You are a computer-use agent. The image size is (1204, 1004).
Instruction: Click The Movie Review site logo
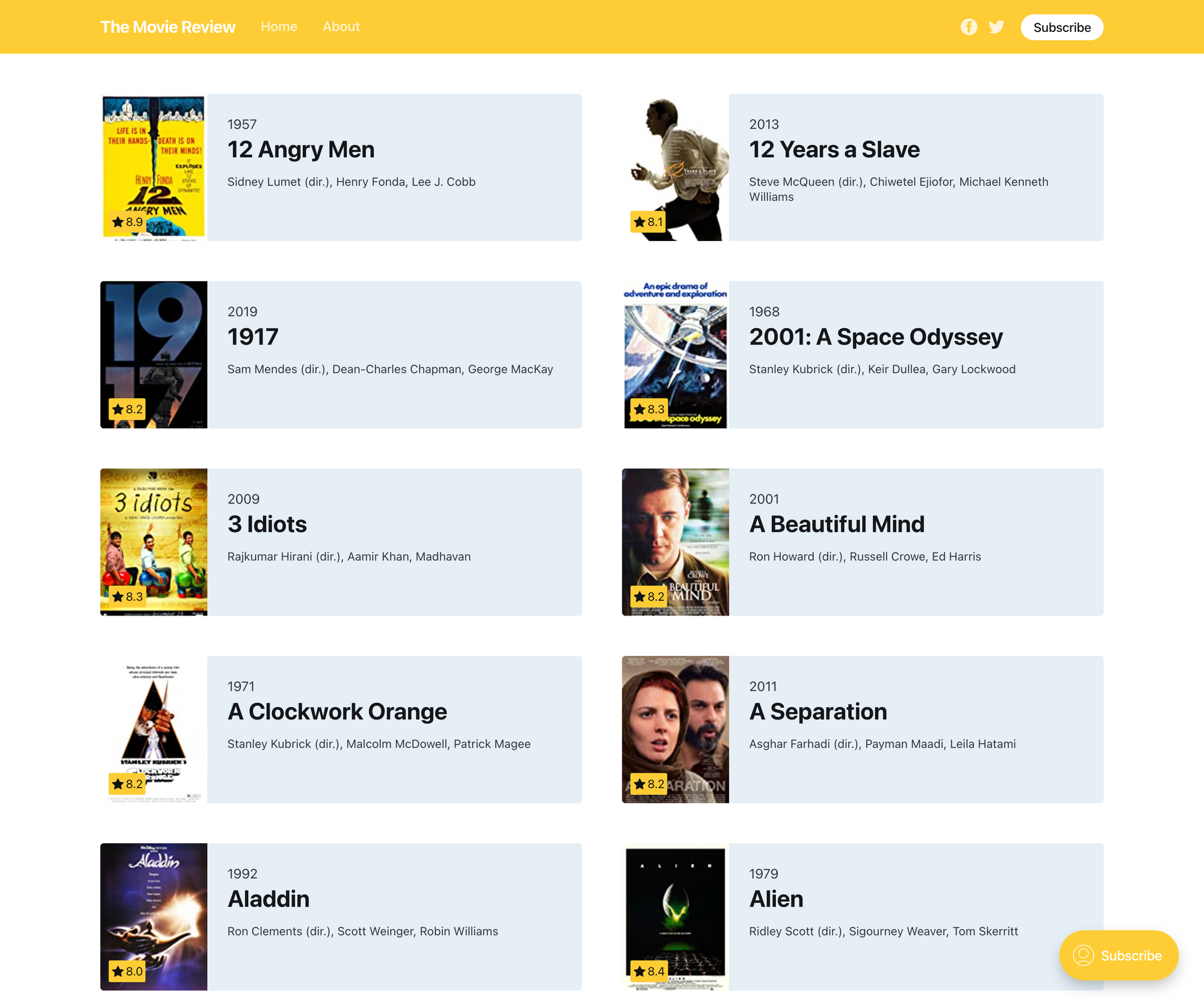click(x=168, y=27)
